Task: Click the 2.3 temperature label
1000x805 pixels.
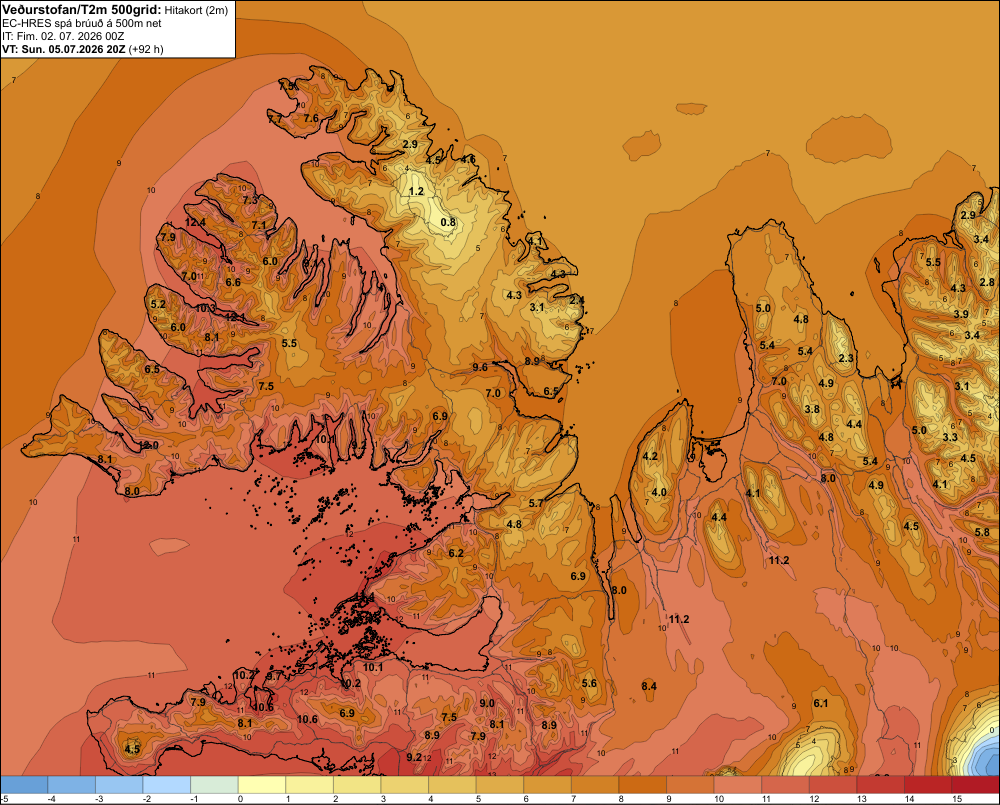Action: [x=846, y=358]
